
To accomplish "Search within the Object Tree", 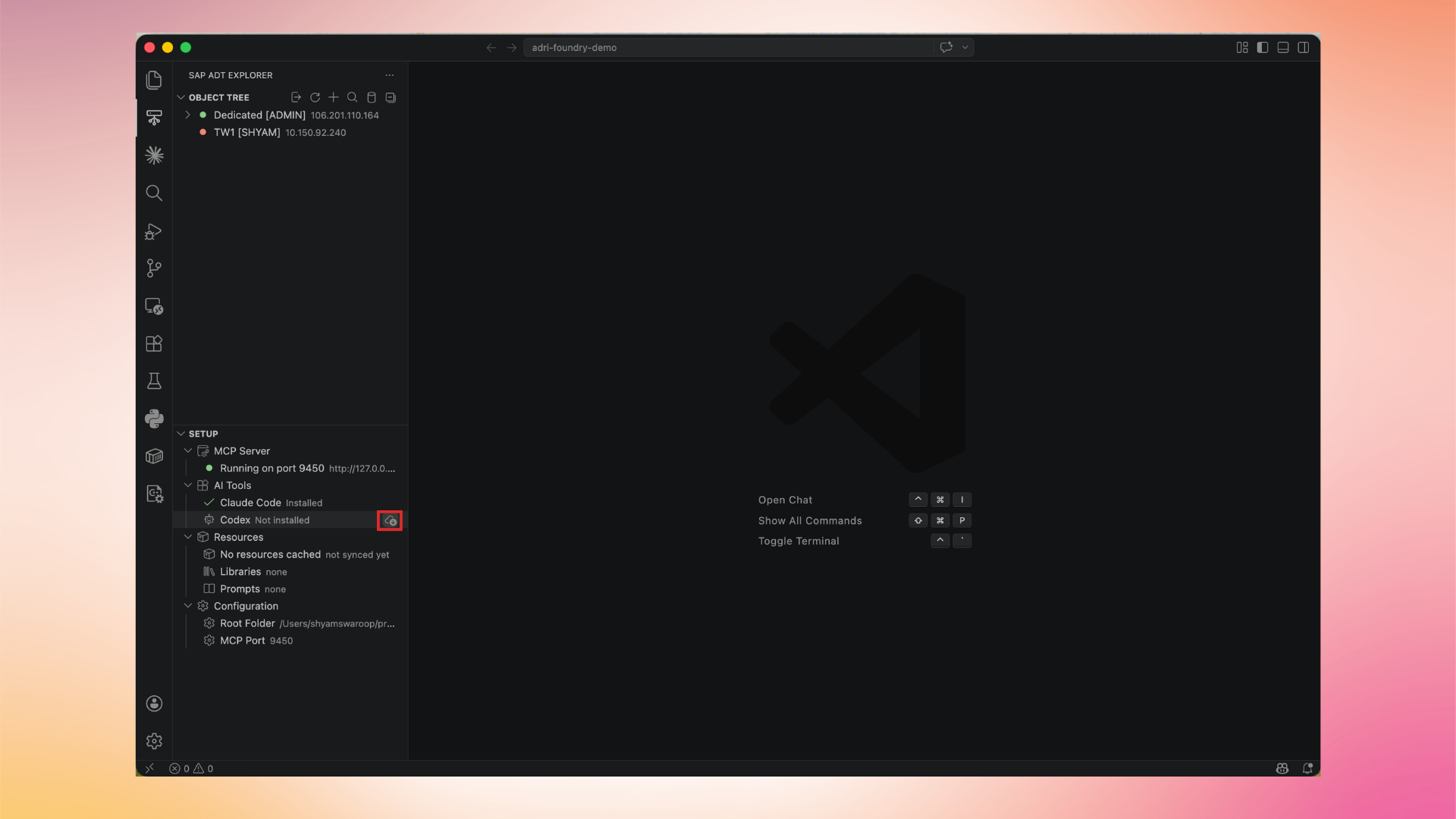I will pyautogui.click(x=352, y=97).
